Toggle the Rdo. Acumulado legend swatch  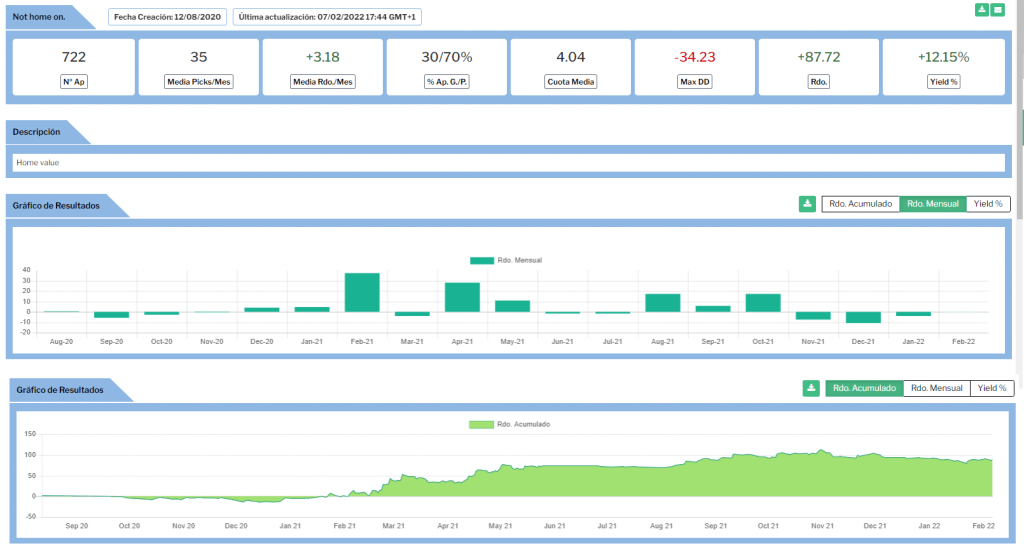[x=480, y=424]
